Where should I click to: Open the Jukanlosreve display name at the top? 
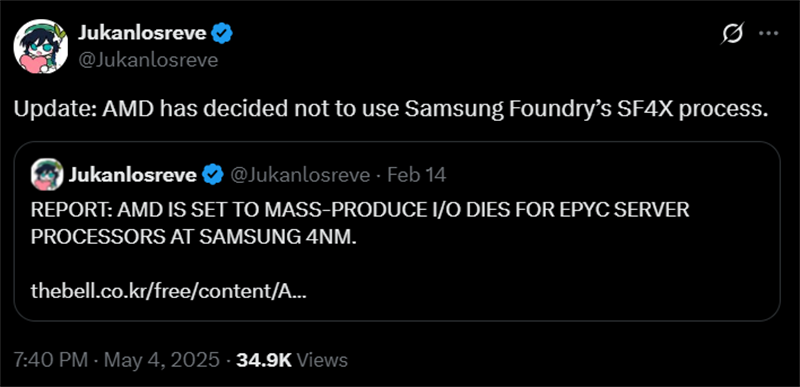coord(142,34)
